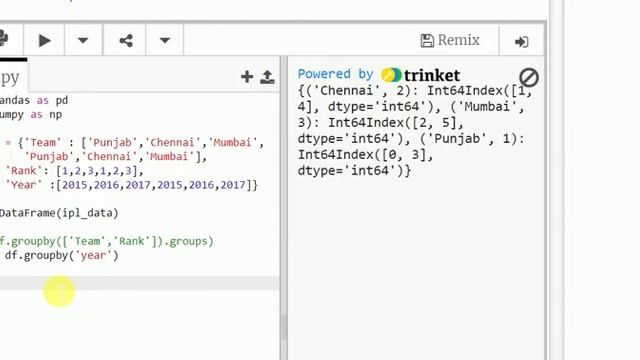Click the 'Rank': [1,2,3,1,2,3] line
Viewport: 640px width, 360px height.
pyautogui.click(x=74, y=171)
